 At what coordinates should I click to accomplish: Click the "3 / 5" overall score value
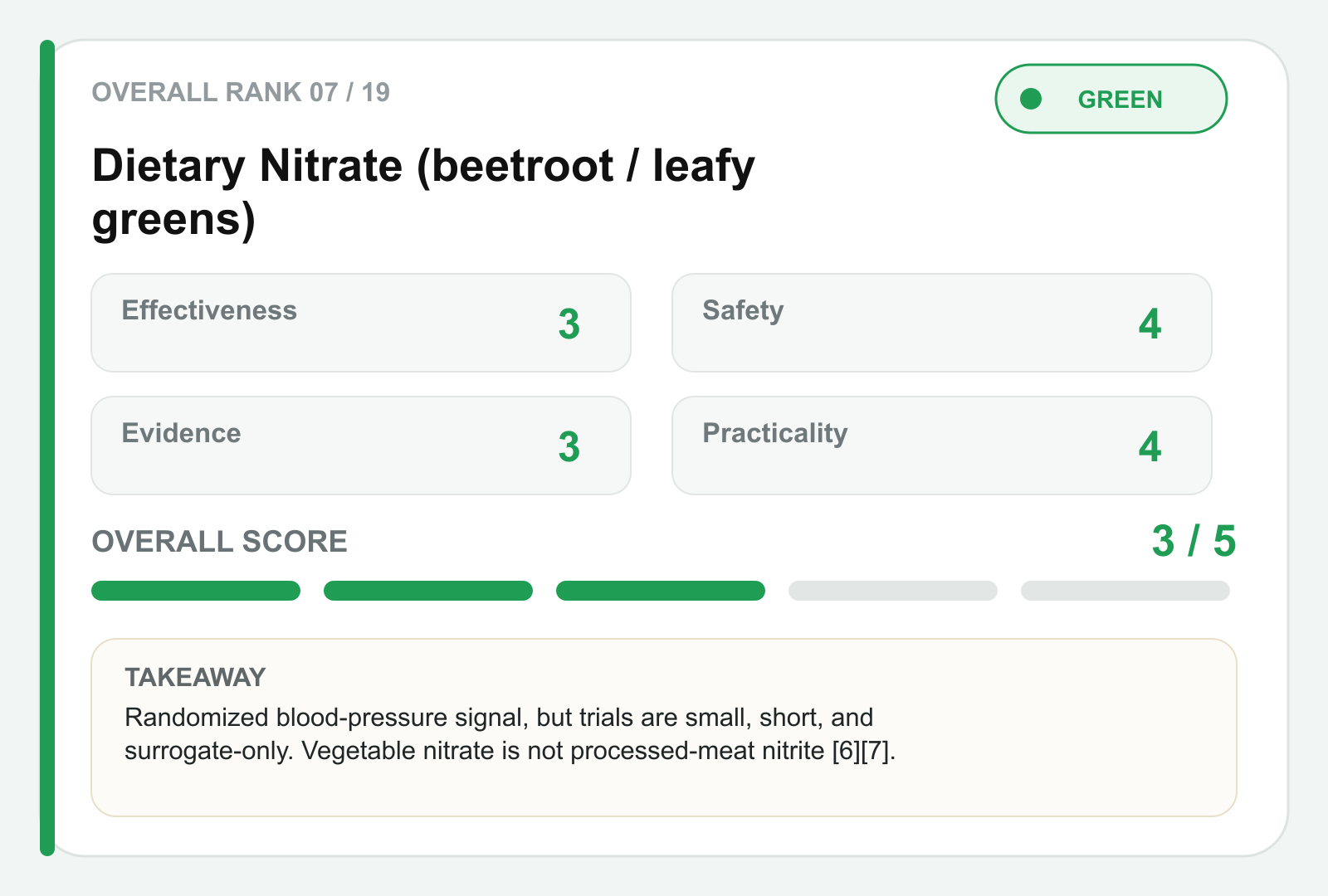coord(1194,541)
